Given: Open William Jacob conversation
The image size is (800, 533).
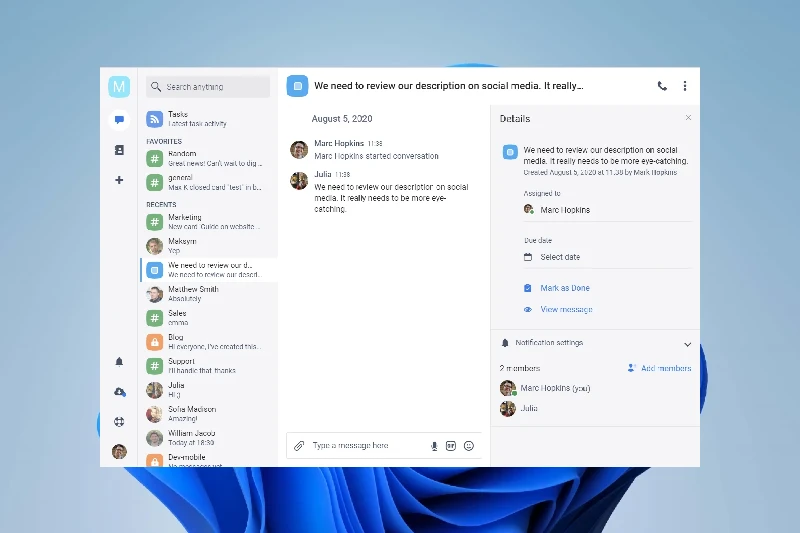Looking at the screenshot, I should point(209,438).
